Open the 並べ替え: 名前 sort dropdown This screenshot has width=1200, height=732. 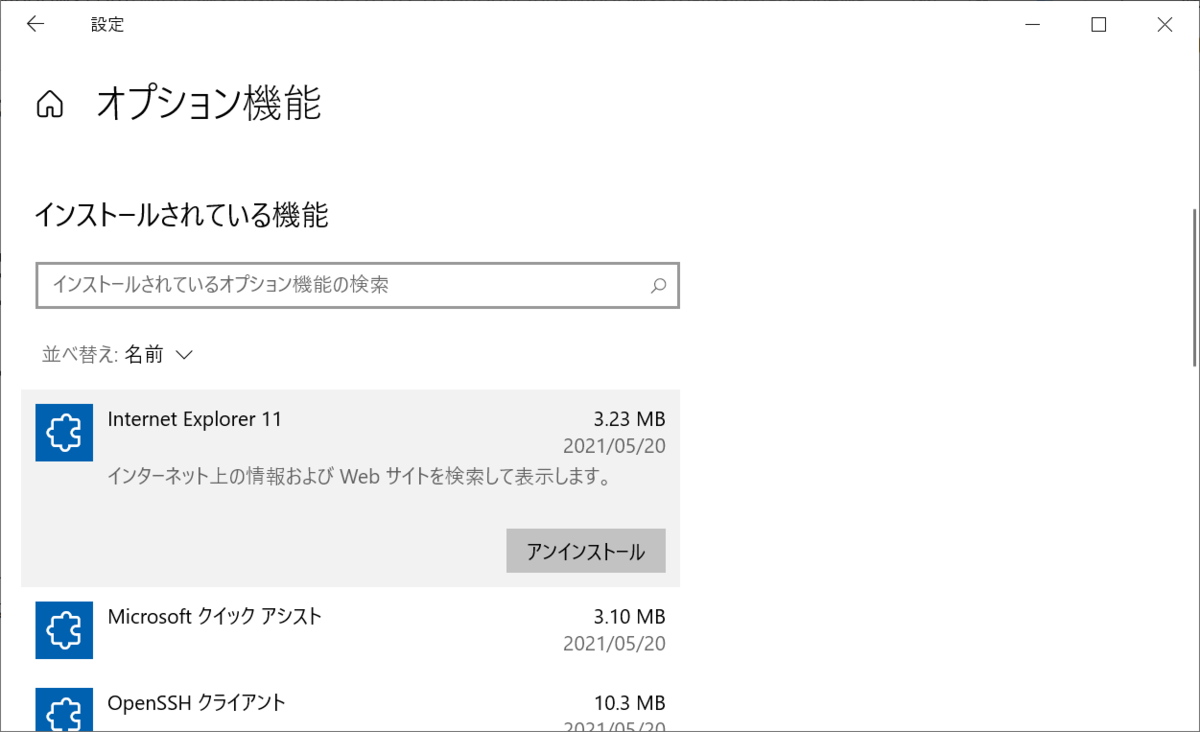(x=118, y=354)
